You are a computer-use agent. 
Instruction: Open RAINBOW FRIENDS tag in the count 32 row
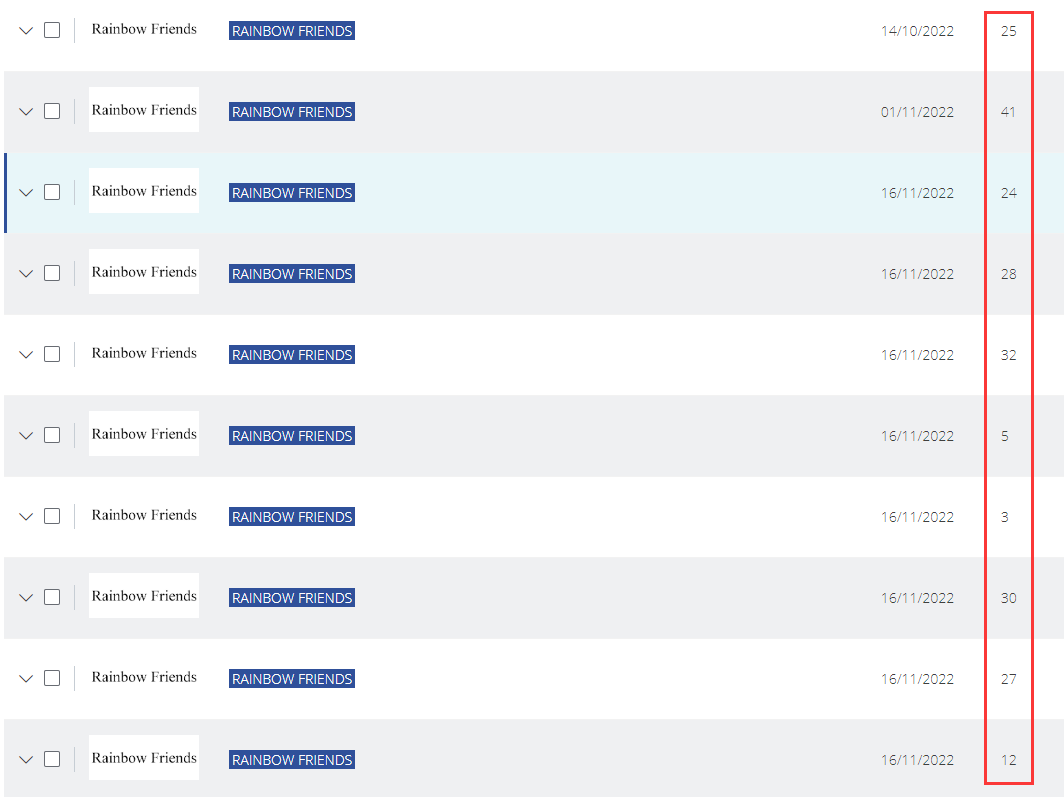(x=292, y=355)
